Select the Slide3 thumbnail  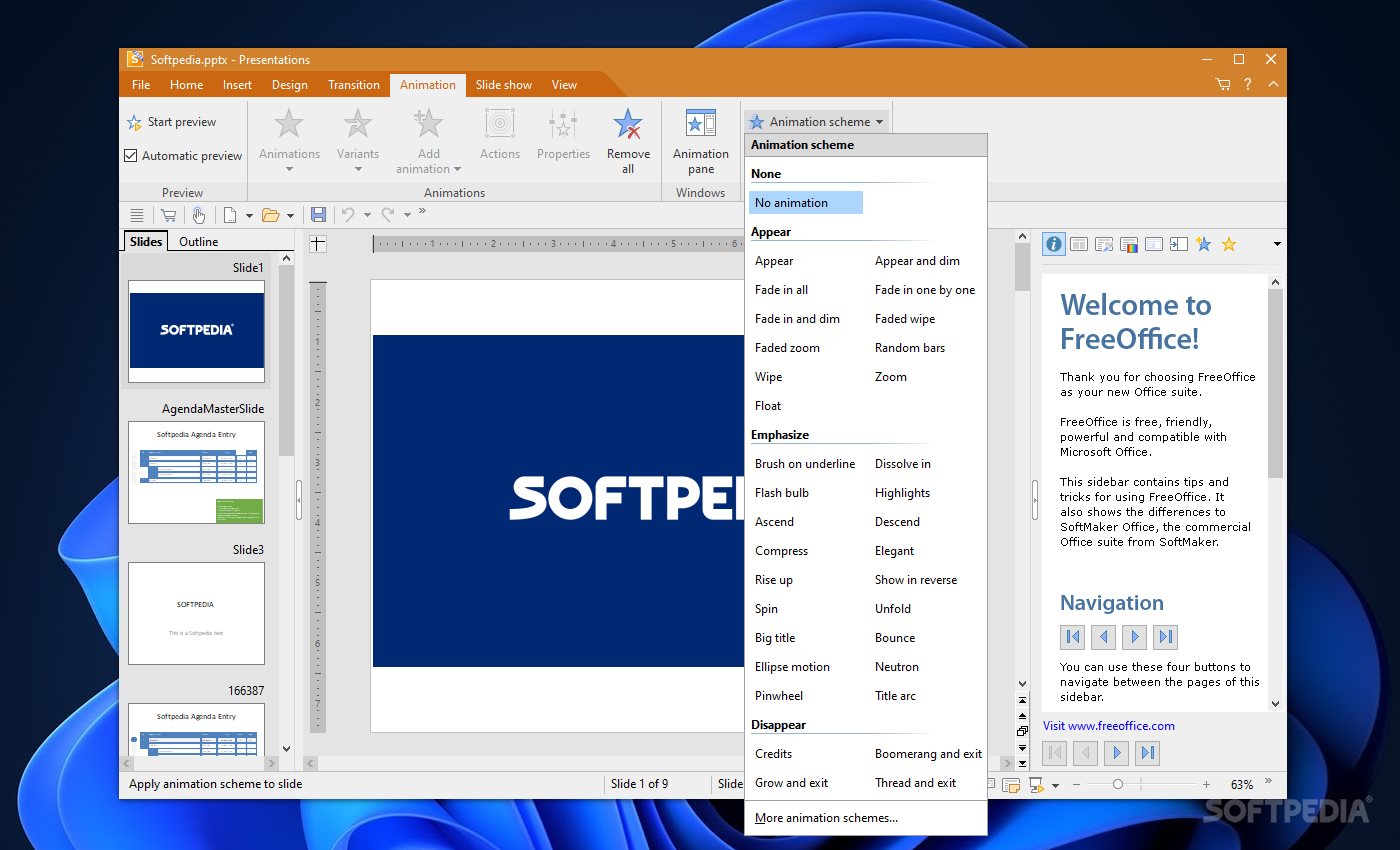[x=196, y=613]
